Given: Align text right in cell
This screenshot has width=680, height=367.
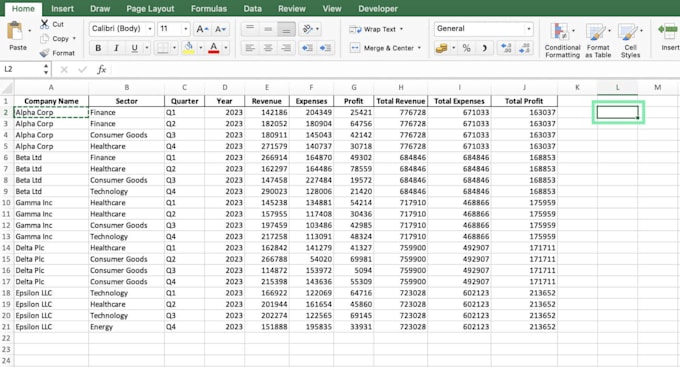Looking at the screenshot, I should [x=286, y=48].
